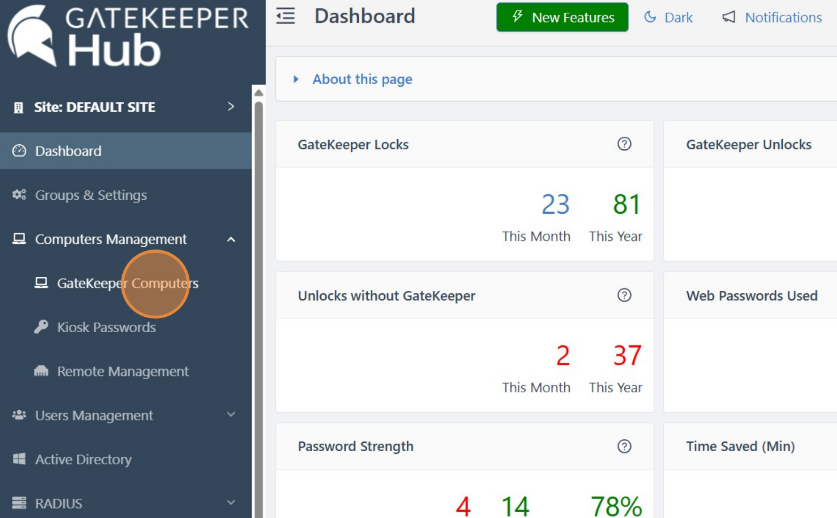
Task: Click the green New Features button
Action: click(562, 17)
